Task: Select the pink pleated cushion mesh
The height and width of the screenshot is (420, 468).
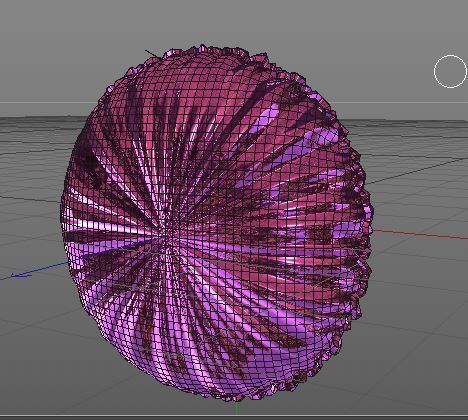Action: pyautogui.click(x=217, y=223)
